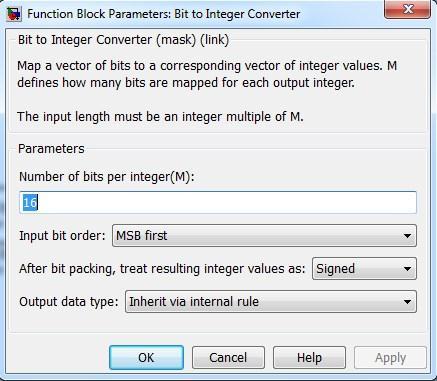
Task: Click the Bit to Integer Converter (mask) (link) heading
Action: (123, 40)
